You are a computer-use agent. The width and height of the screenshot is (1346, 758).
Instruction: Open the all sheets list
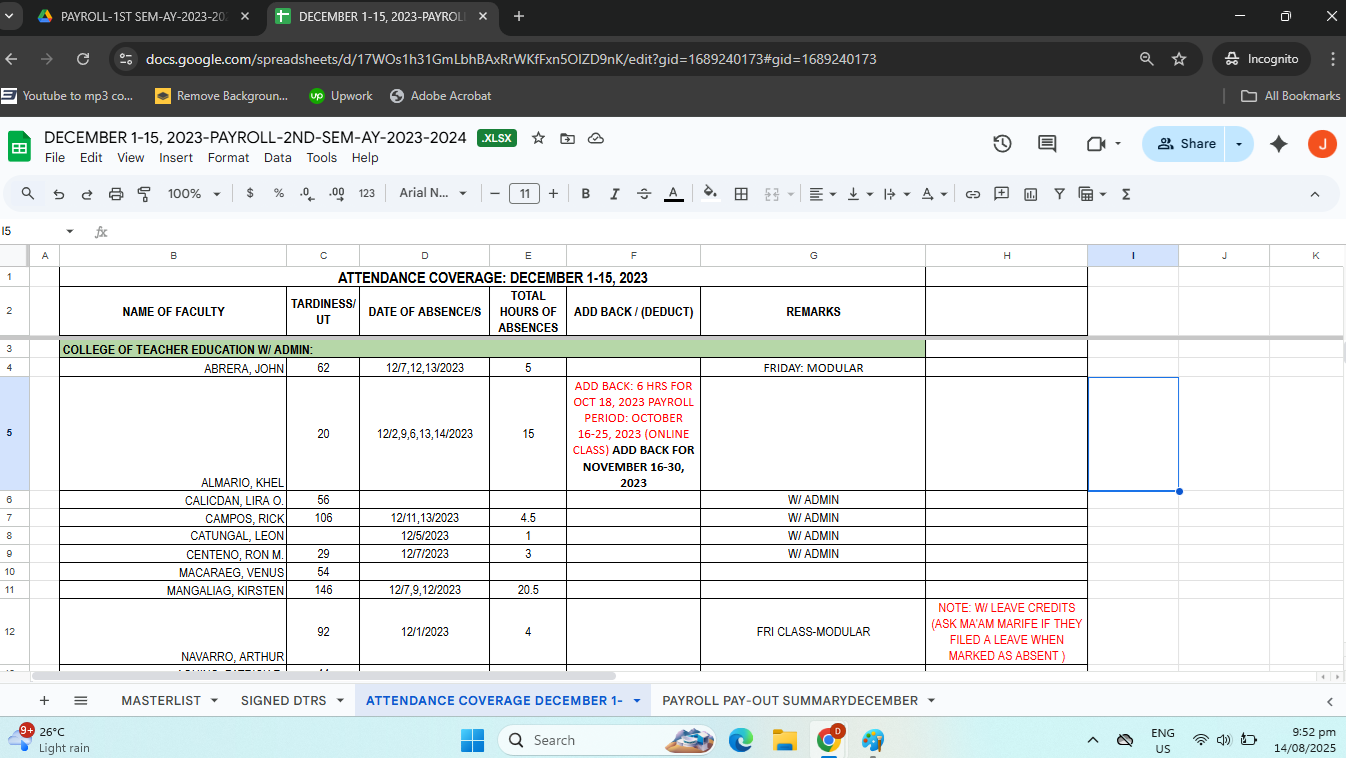tap(81, 701)
